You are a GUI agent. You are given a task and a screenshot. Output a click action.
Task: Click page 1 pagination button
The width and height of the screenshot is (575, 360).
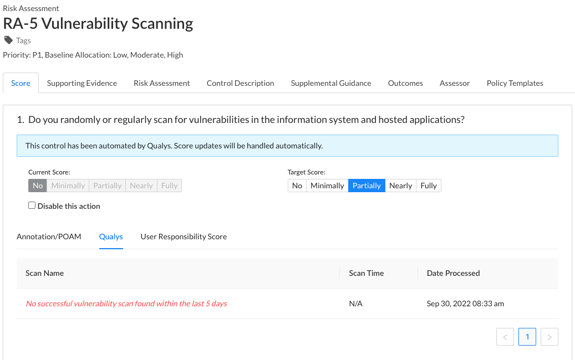coord(527,337)
